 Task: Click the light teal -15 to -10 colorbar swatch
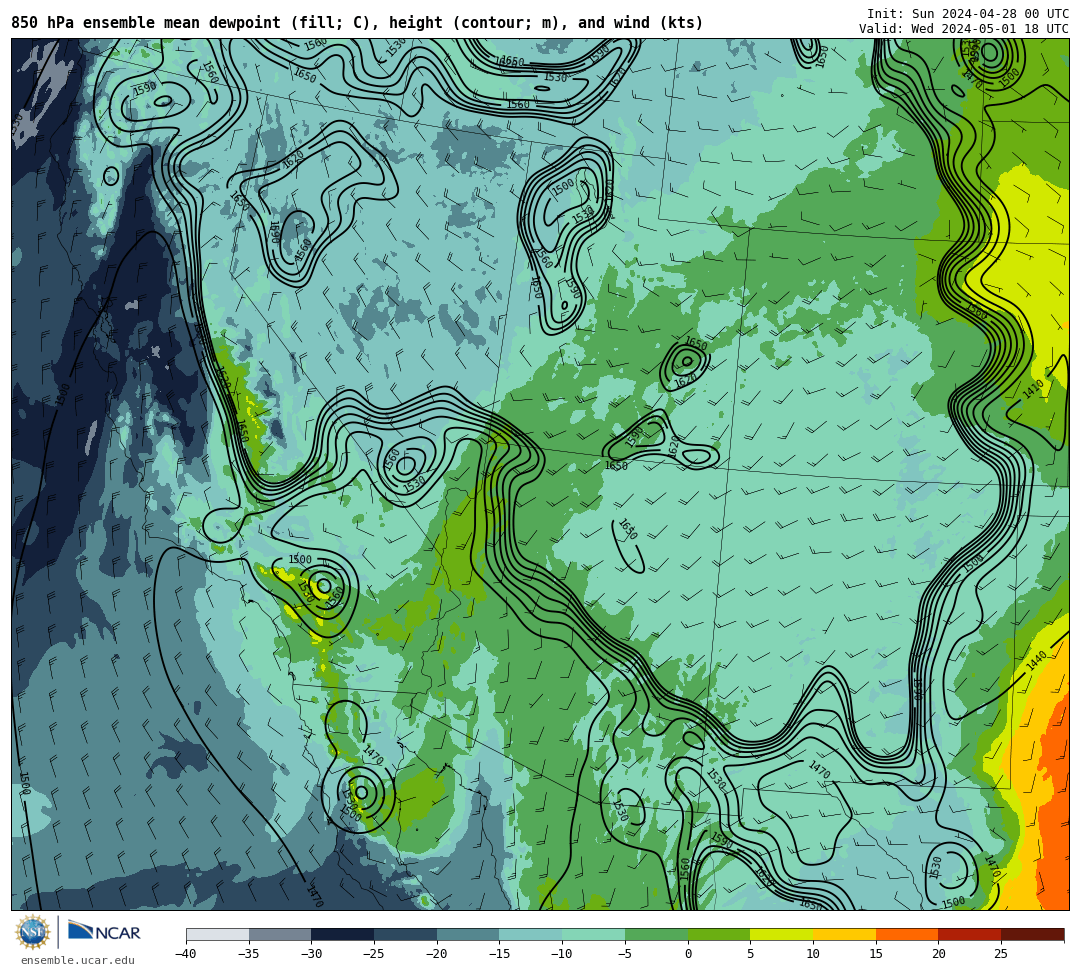tap(531, 934)
